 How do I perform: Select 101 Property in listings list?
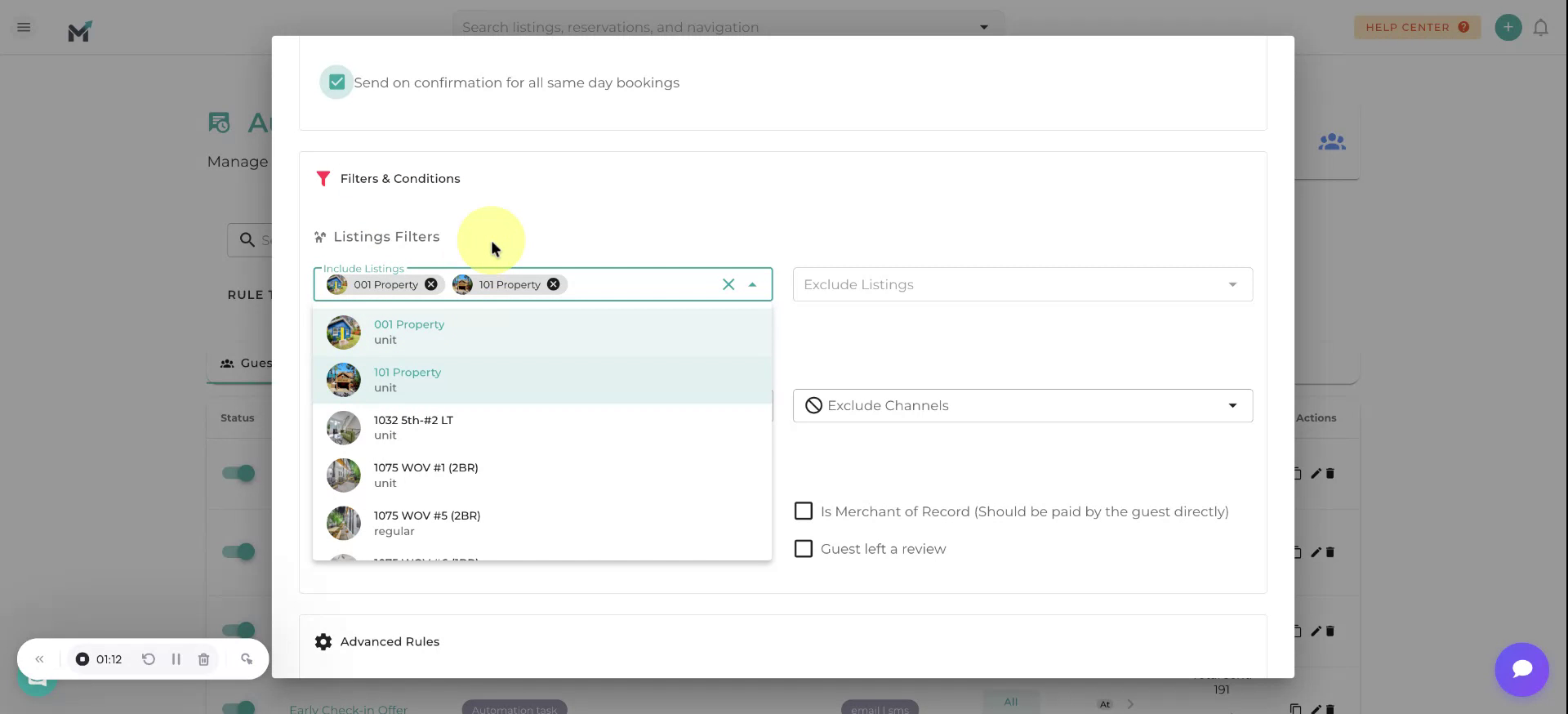(542, 380)
